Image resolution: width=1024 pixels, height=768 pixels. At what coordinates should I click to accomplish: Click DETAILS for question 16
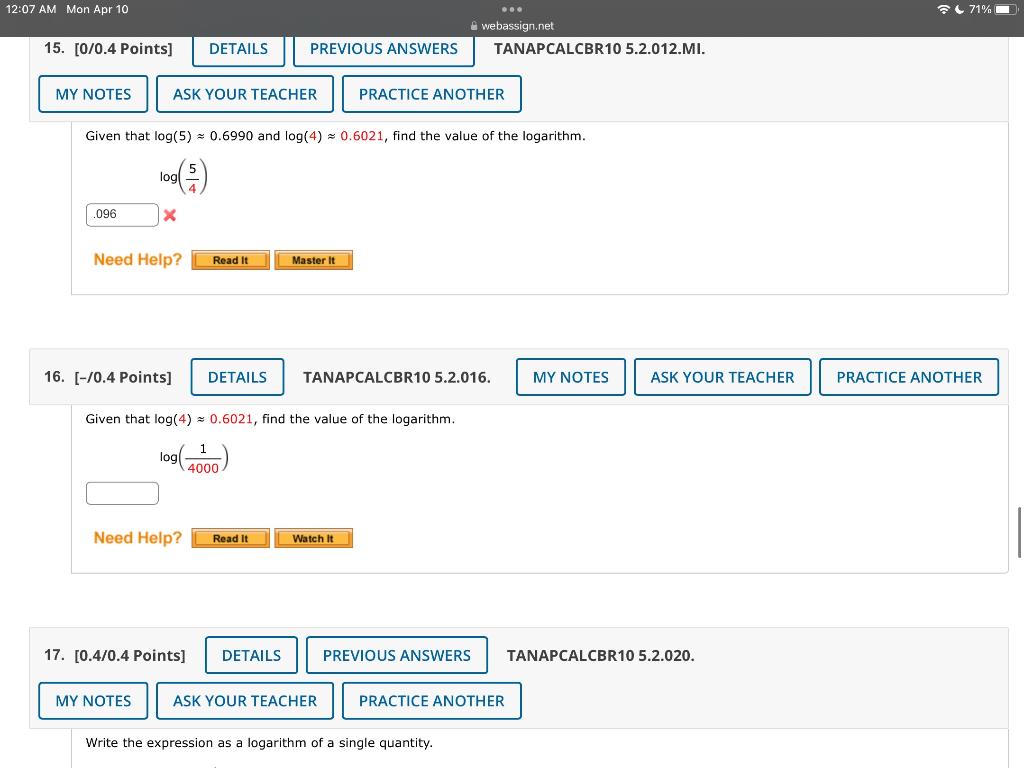[x=237, y=377]
